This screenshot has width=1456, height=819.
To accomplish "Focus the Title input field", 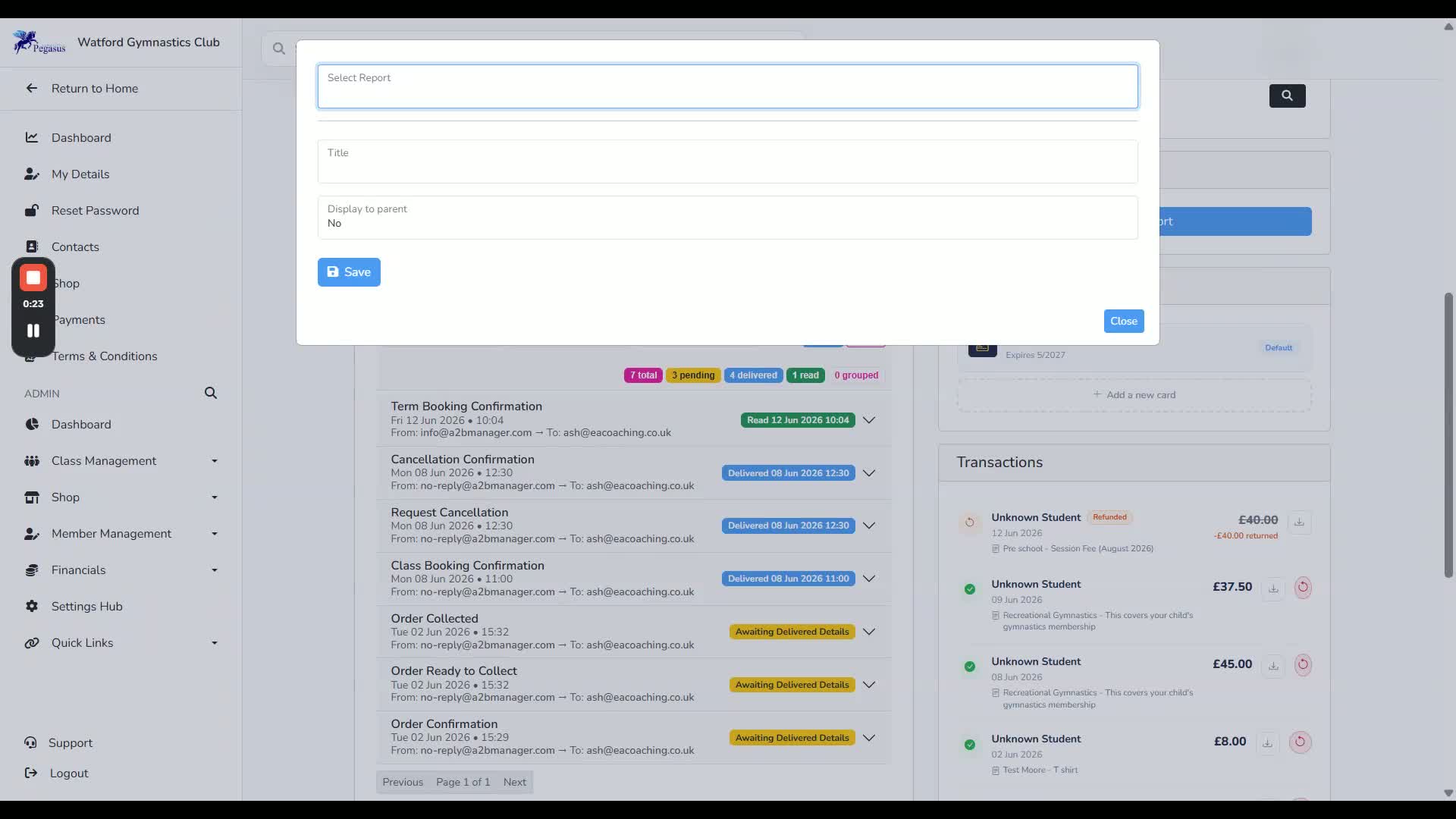I will [x=727, y=162].
